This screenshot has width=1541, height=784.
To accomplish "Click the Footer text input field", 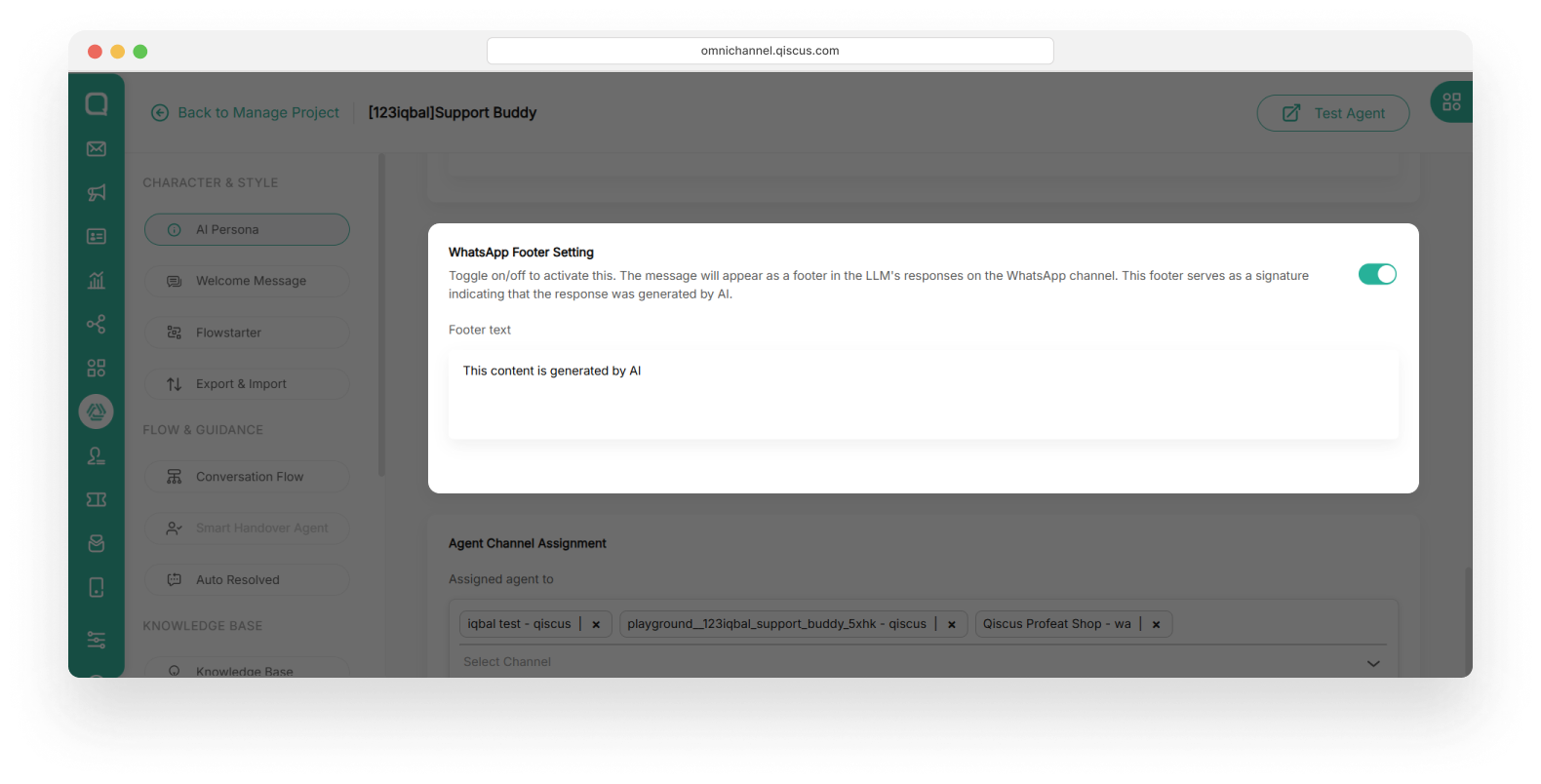I will (923, 394).
